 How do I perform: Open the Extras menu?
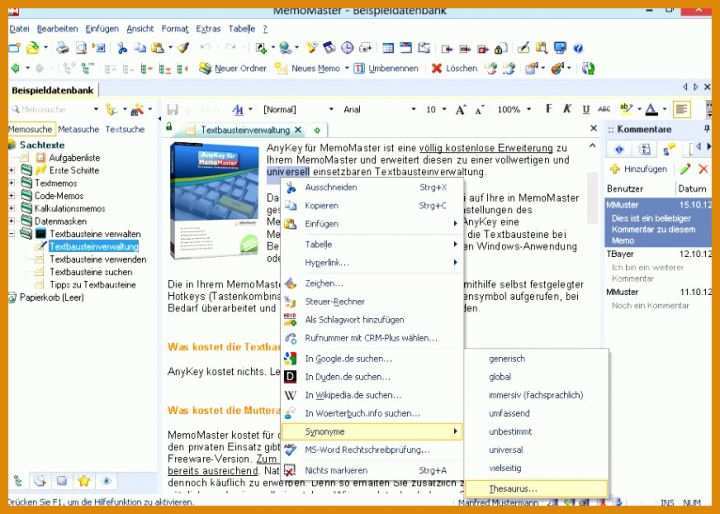coord(208,28)
